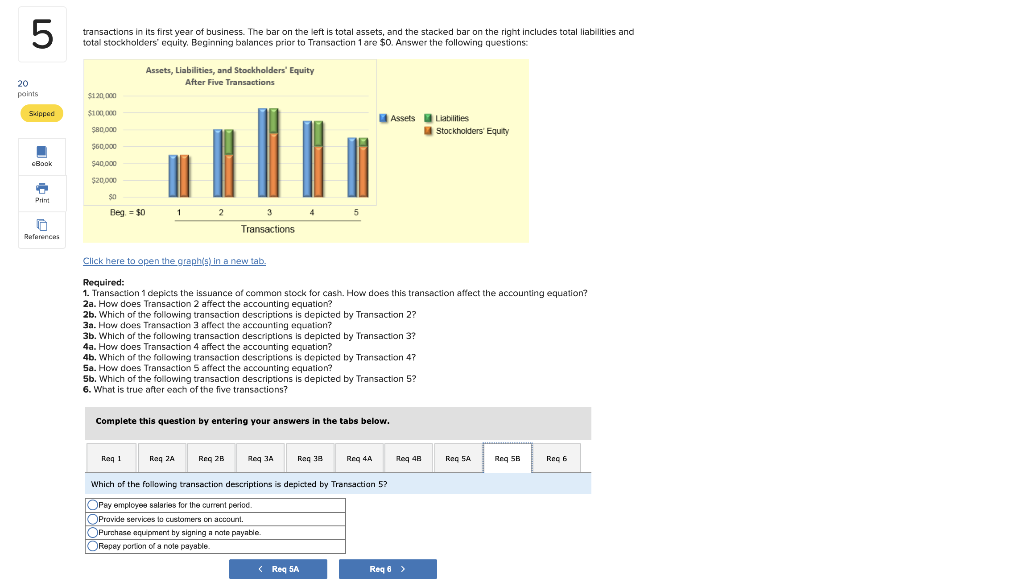The height and width of the screenshot is (587, 1024).
Task: Switch to the Req 2B tab
Action: pyautogui.click(x=210, y=458)
